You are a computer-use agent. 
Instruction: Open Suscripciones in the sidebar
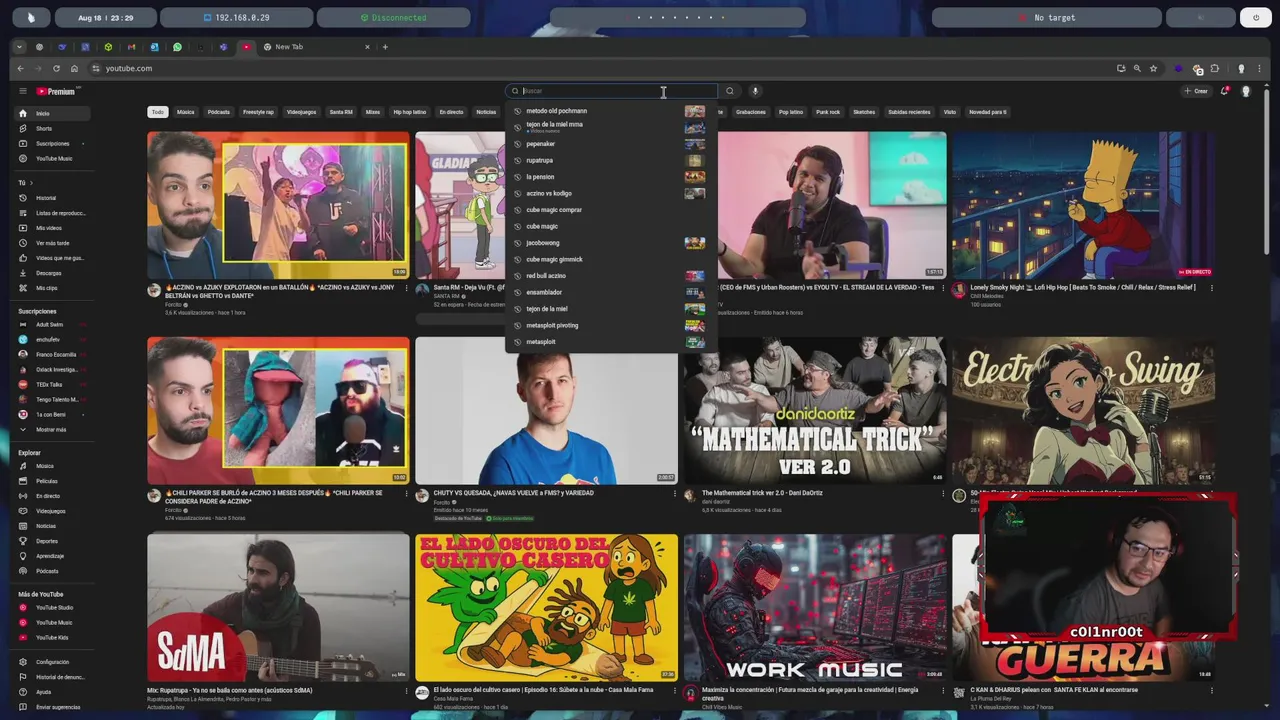coord(50,143)
